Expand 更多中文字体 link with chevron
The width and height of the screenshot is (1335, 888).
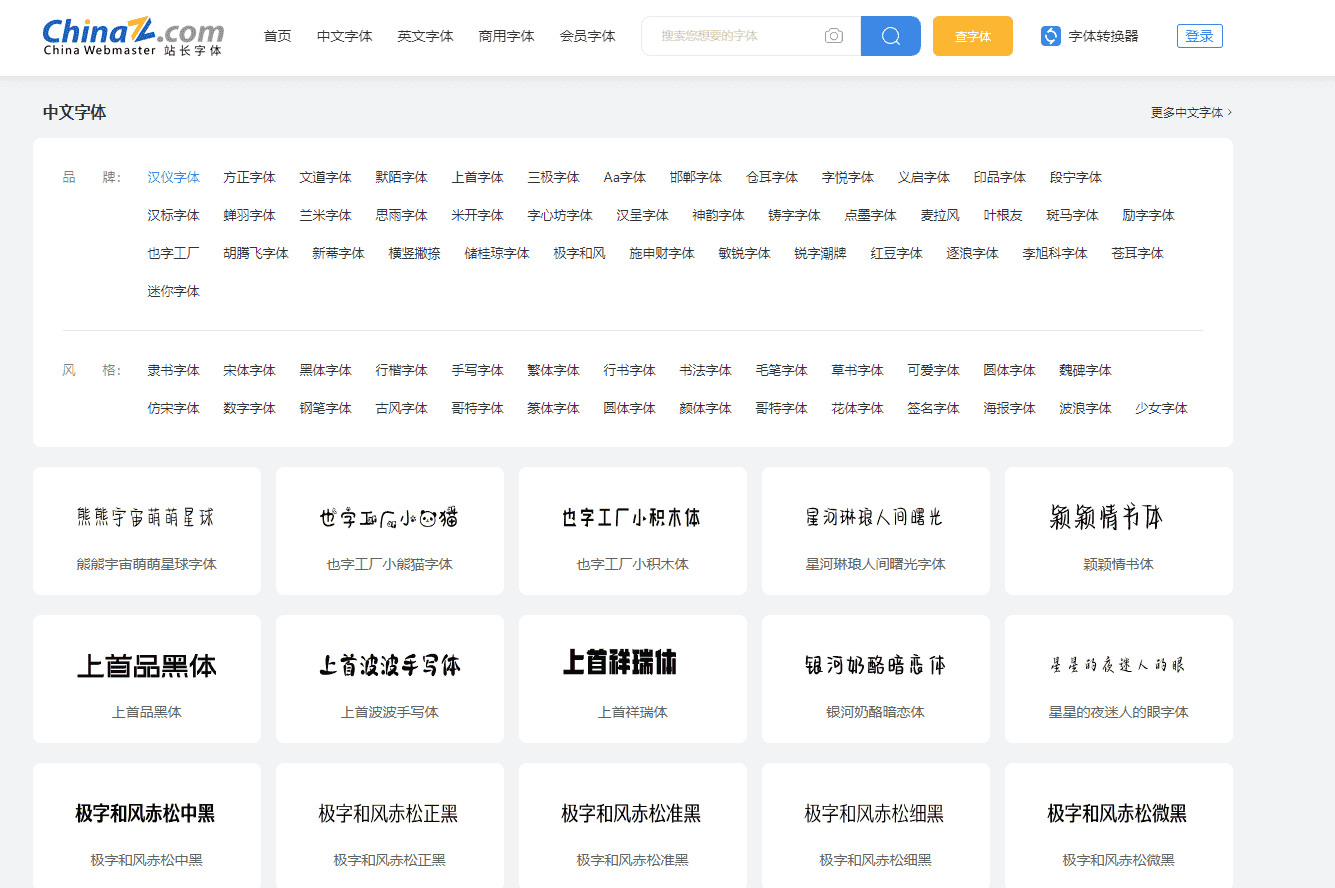(1191, 113)
